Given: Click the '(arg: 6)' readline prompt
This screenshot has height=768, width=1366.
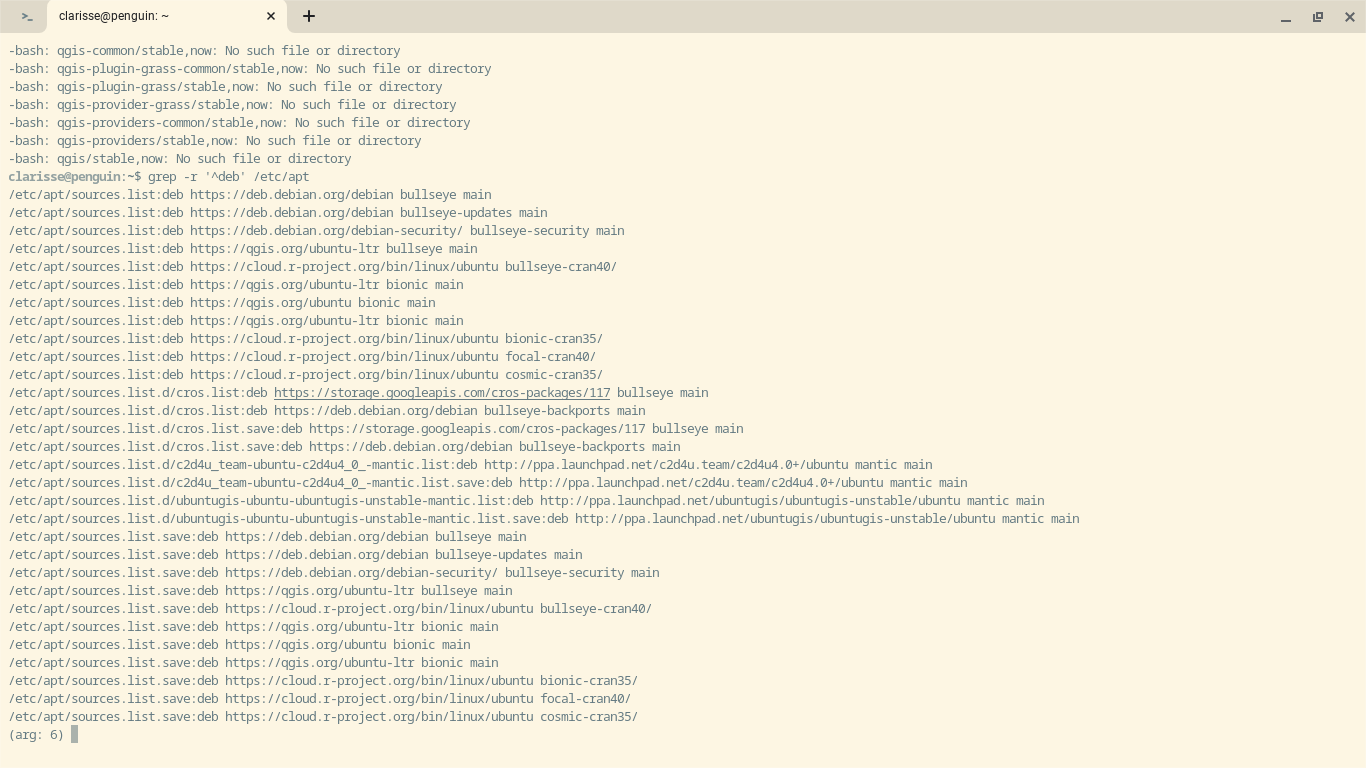Looking at the screenshot, I should pos(36,735).
